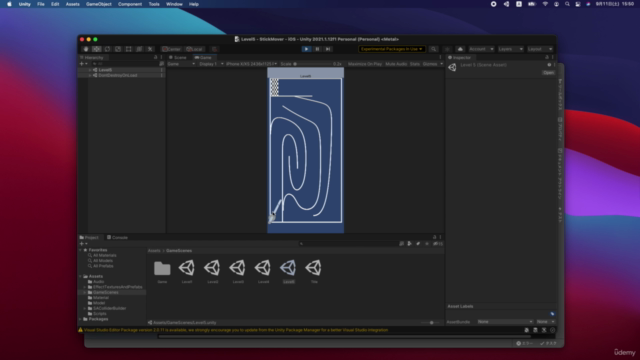Open Experimental Packages In Use dropdown
Viewport: 640px width, 360px height.
392,49
